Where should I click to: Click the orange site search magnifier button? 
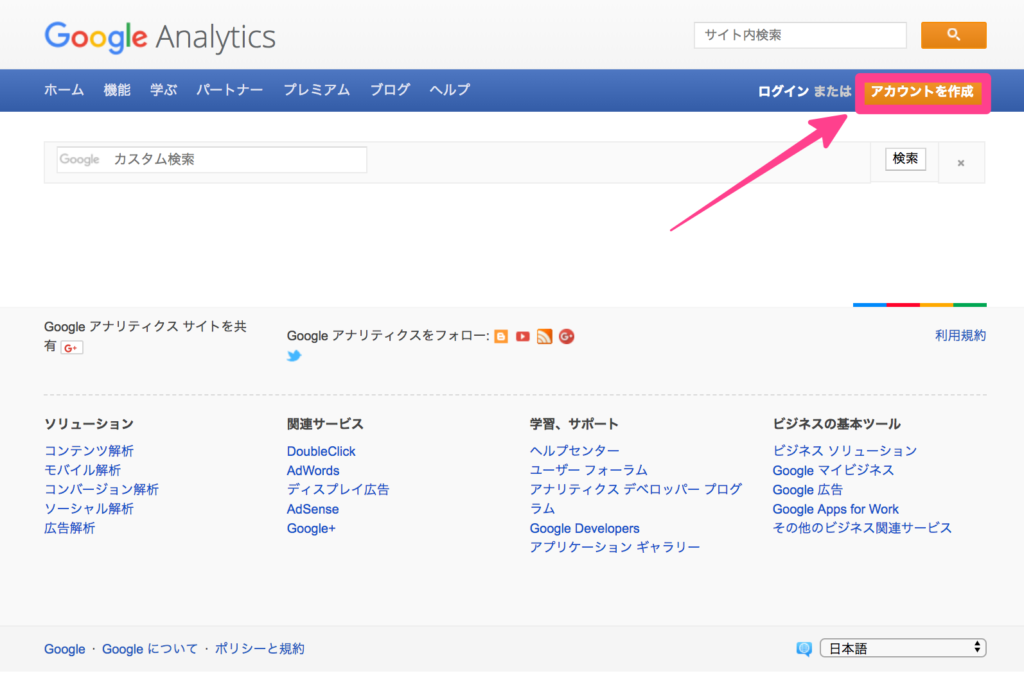[x=953, y=35]
